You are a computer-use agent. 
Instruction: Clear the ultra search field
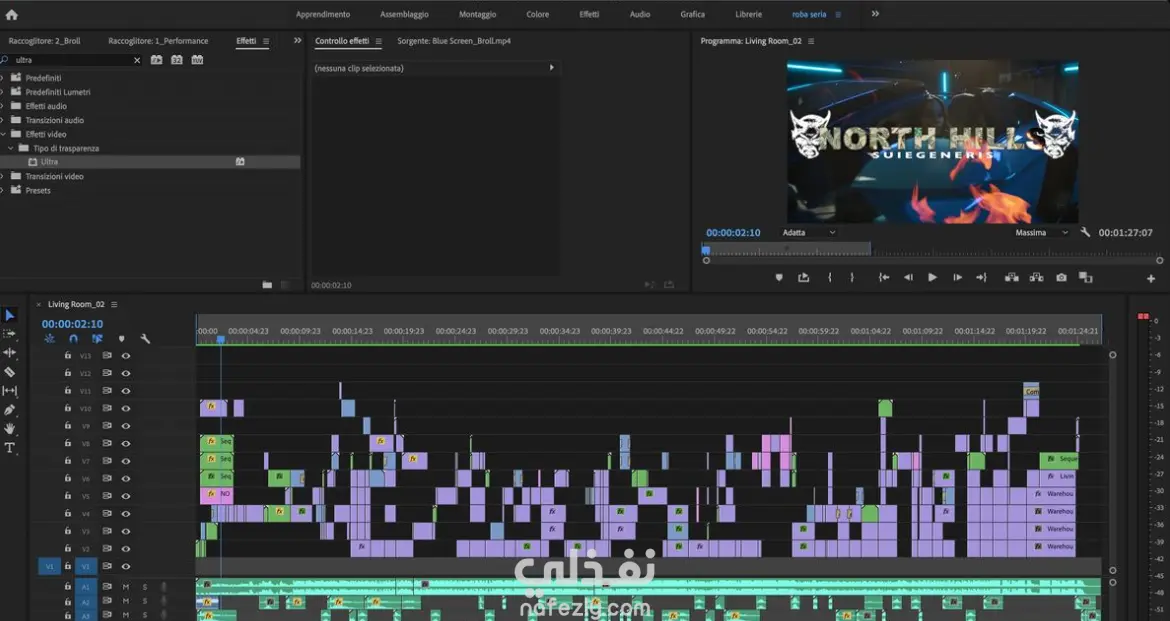[137, 60]
